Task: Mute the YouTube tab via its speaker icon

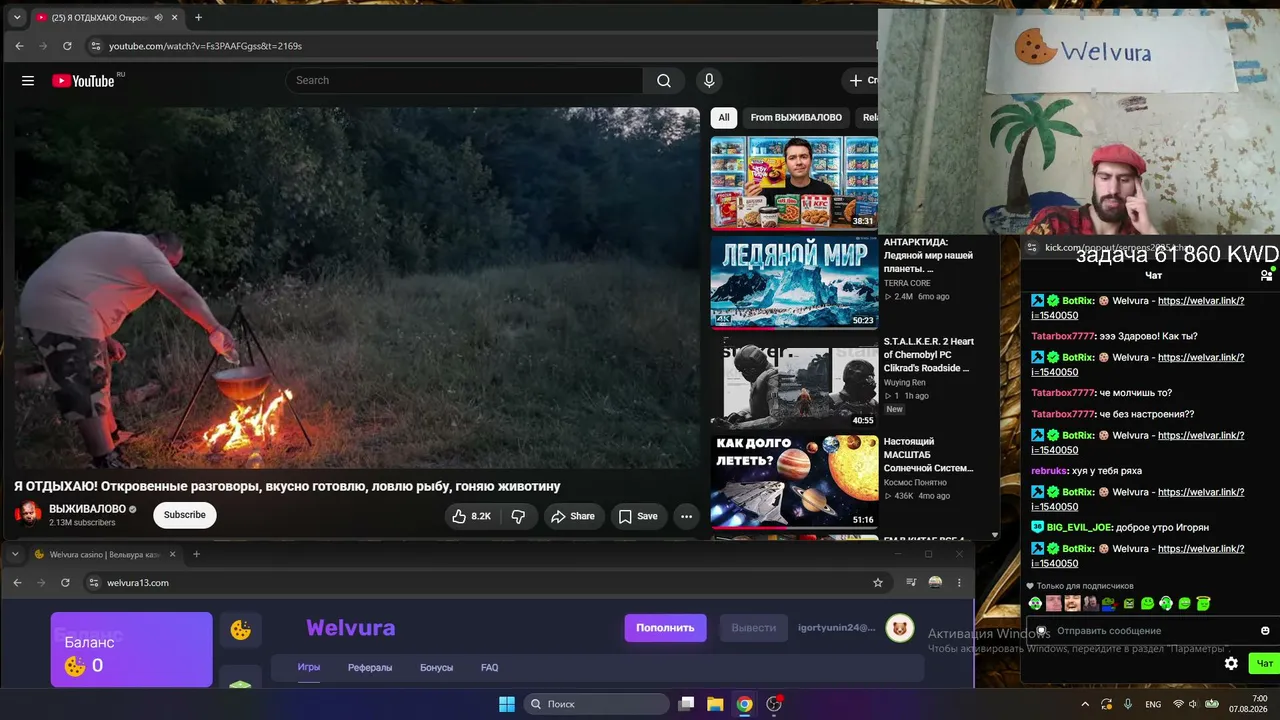Action: tap(158, 17)
